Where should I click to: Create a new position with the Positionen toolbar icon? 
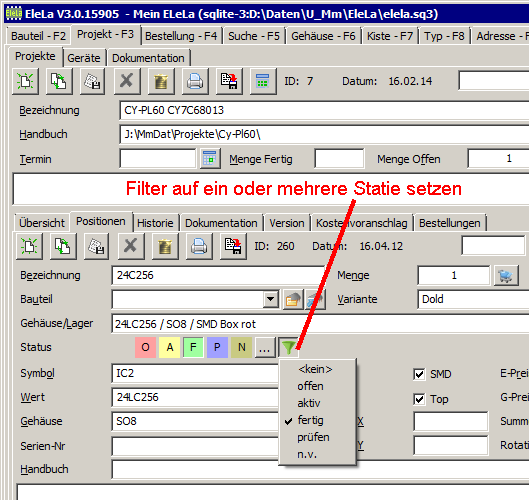click(29, 246)
